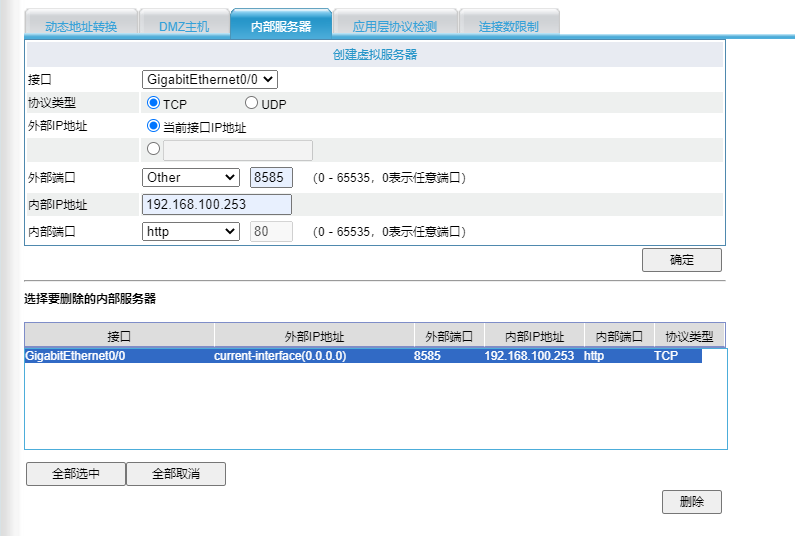
Task: Click the 内部IP地址 field 192.168.100.253
Action: [217, 204]
